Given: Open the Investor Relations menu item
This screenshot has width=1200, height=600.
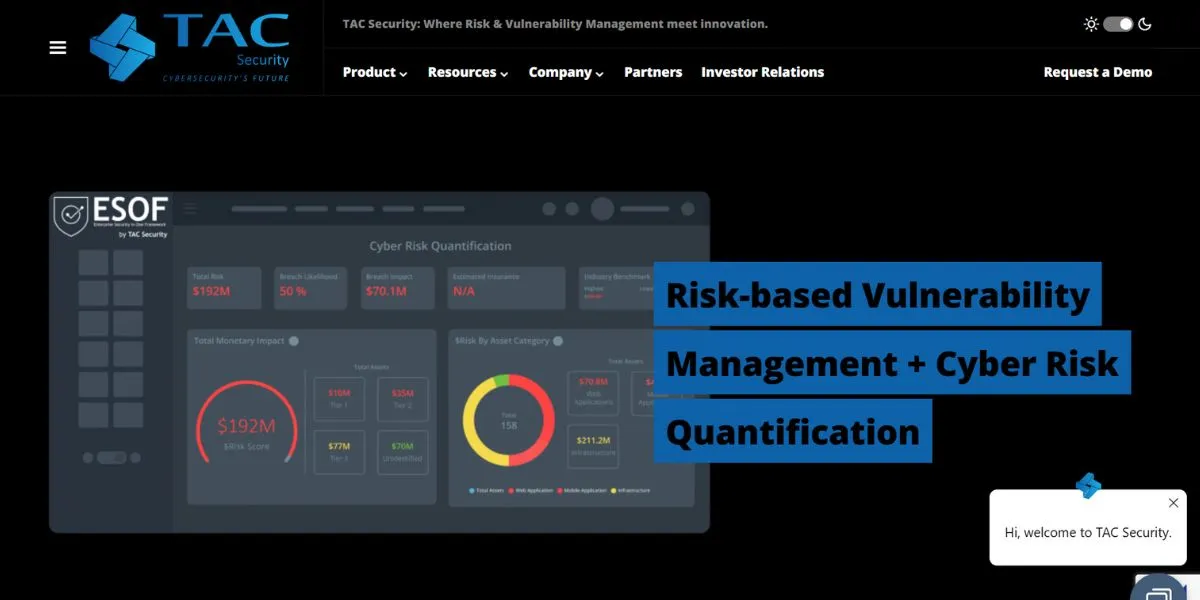Looking at the screenshot, I should coord(762,72).
